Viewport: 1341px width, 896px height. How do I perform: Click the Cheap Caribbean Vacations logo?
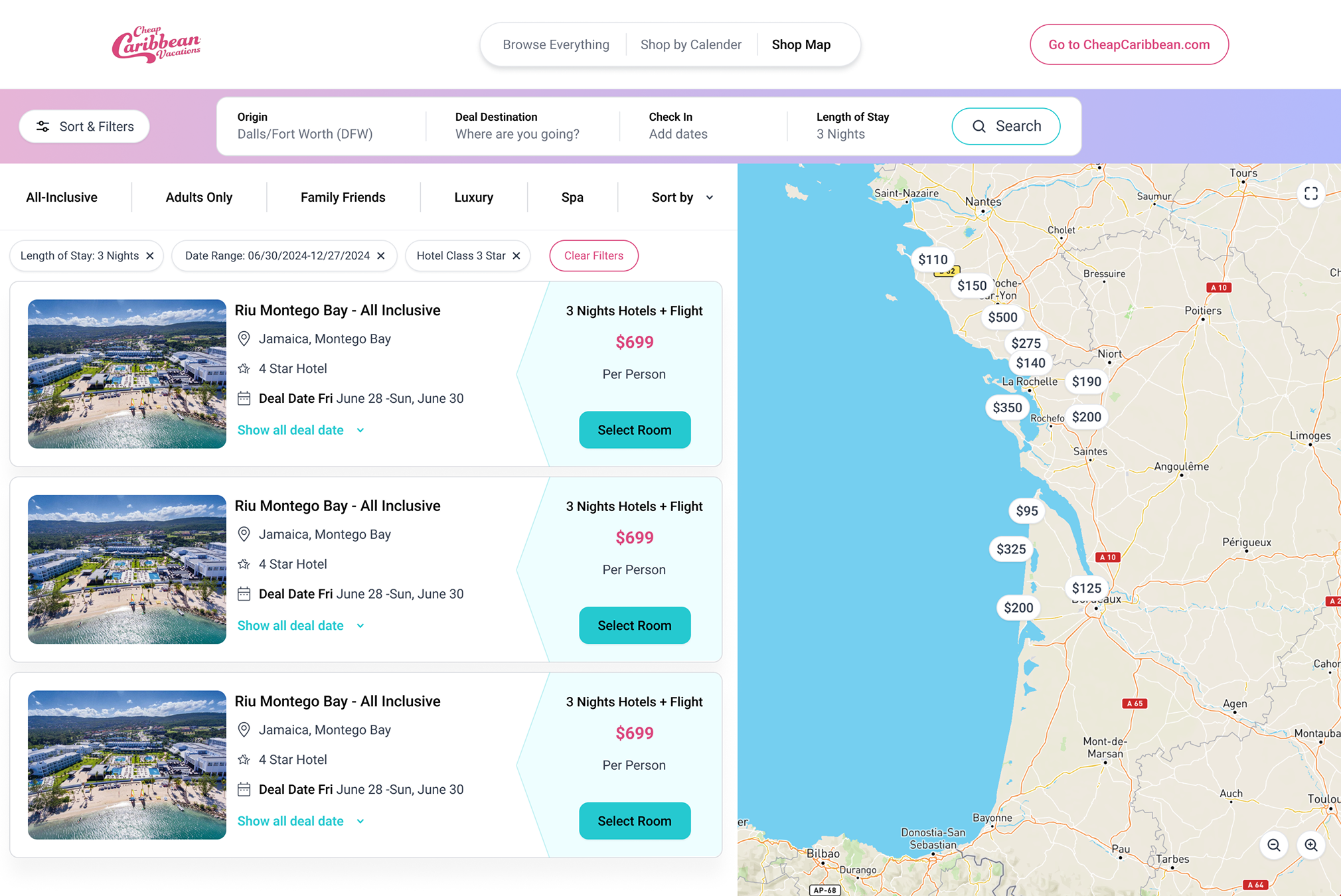pyautogui.click(x=156, y=44)
